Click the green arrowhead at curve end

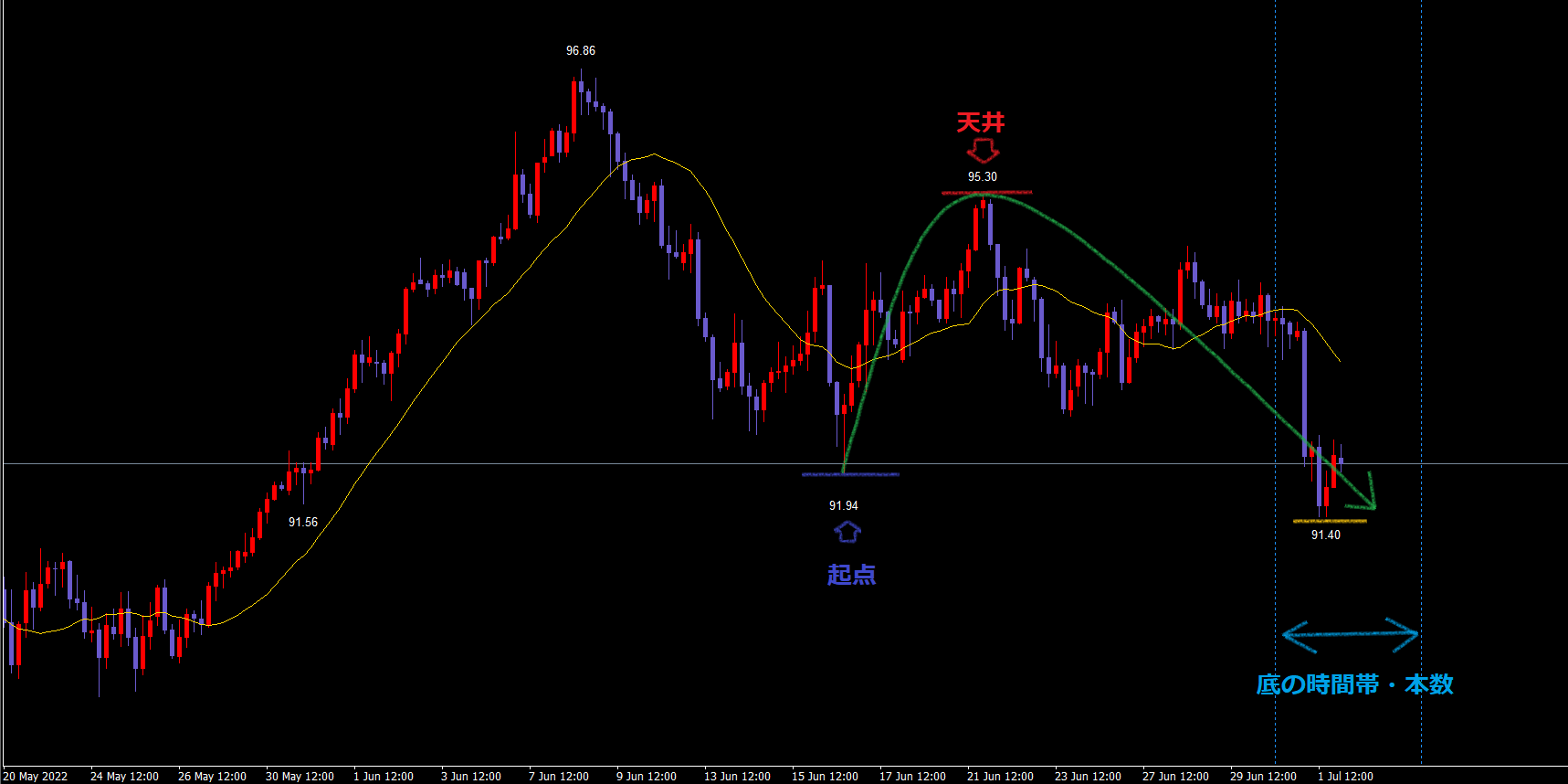tap(1368, 498)
